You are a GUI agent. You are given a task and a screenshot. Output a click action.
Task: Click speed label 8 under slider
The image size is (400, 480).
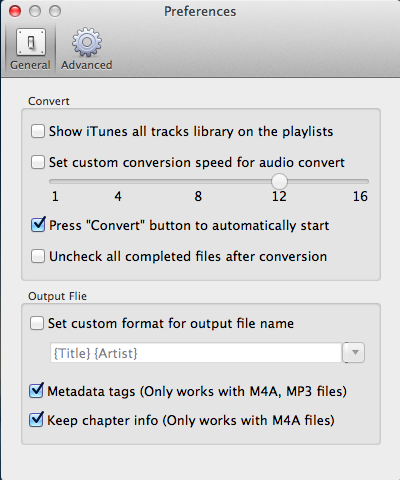pos(198,196)
